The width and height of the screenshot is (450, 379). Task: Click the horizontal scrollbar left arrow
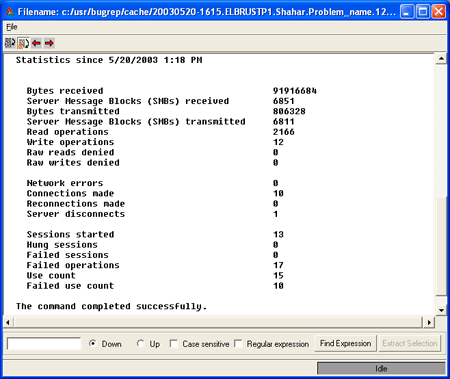pyautogui.click(x=8, y=322)
